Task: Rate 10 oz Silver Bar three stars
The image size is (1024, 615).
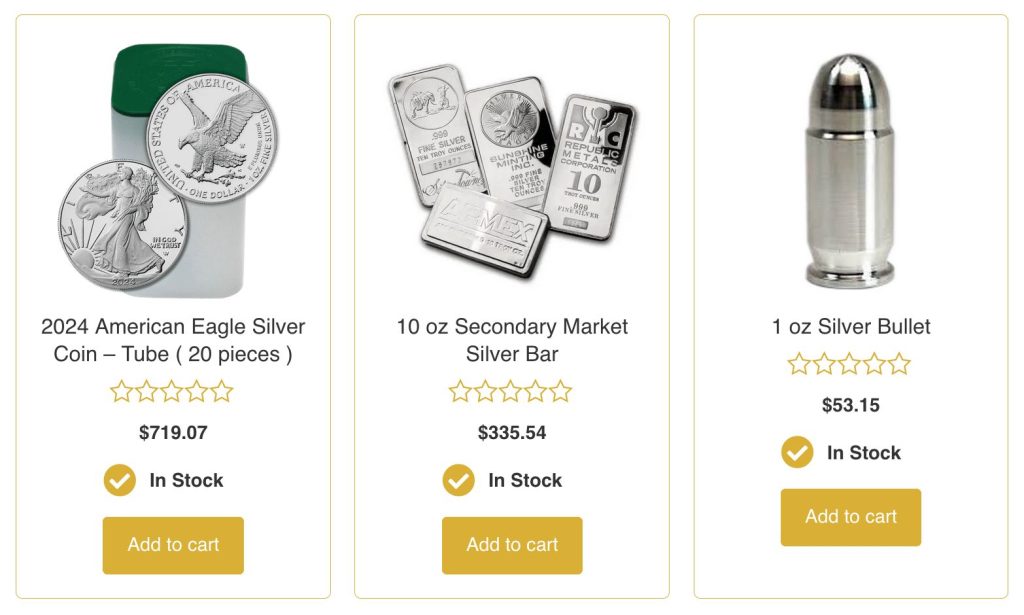Action: tap(511, 391)
